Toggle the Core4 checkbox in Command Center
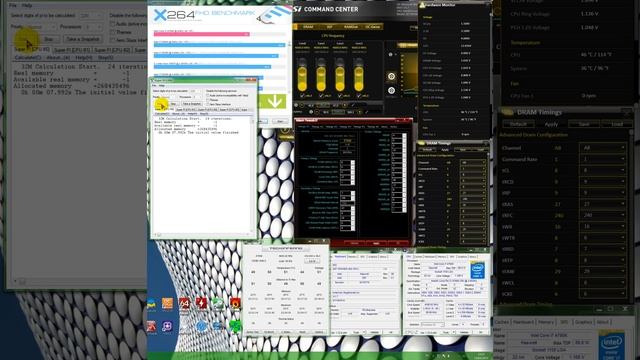The height and width of the screenshot is (360, 640). coord(359,96)
